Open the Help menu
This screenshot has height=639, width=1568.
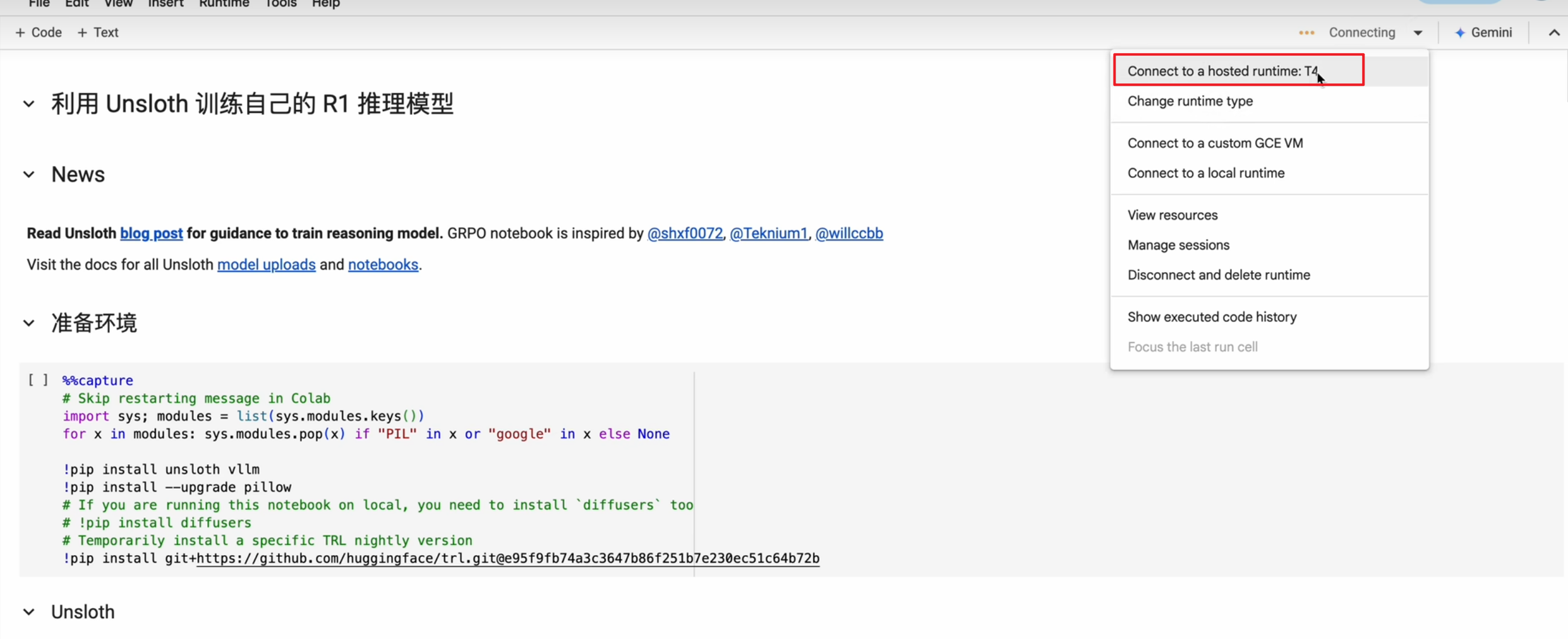[x=326, y=4]
